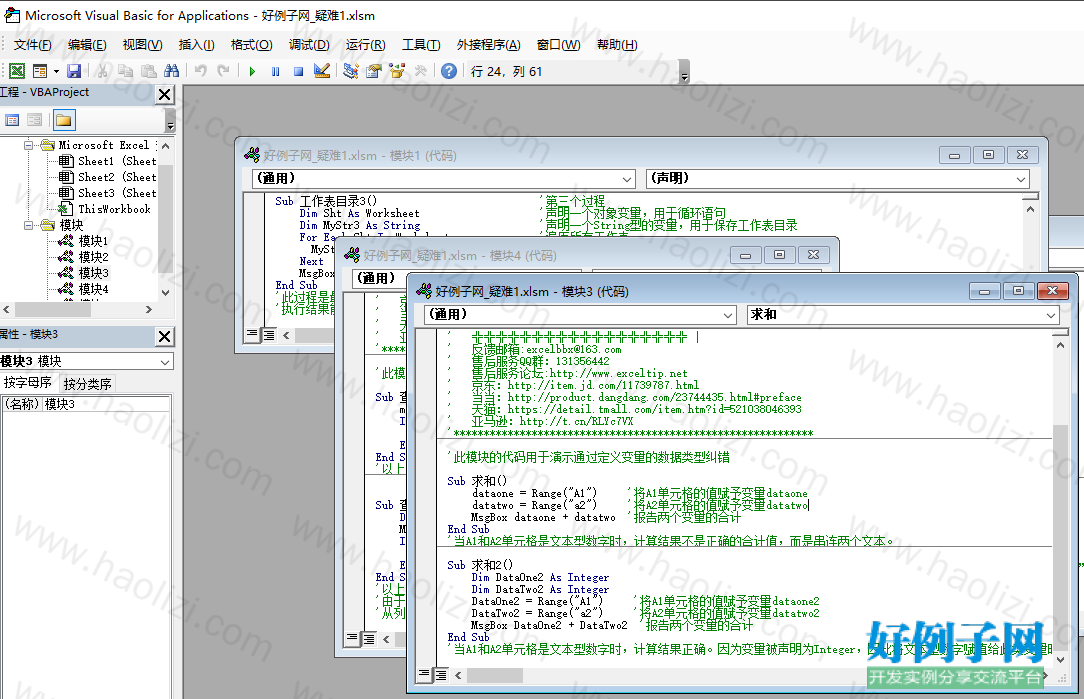This screenshot has width=1084, height=699.
Task: Run the macro with the green play icon
Action: point(252,71)
